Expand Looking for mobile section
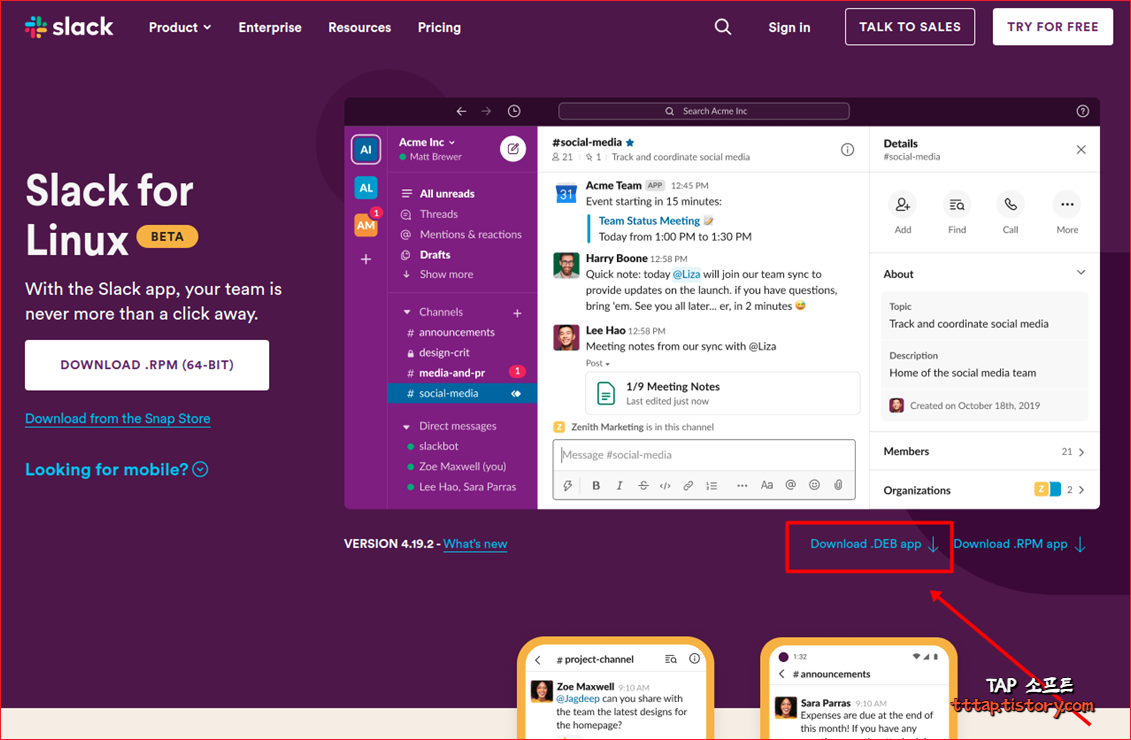This screenshot has height=740, width=1131. pos(117,470)
